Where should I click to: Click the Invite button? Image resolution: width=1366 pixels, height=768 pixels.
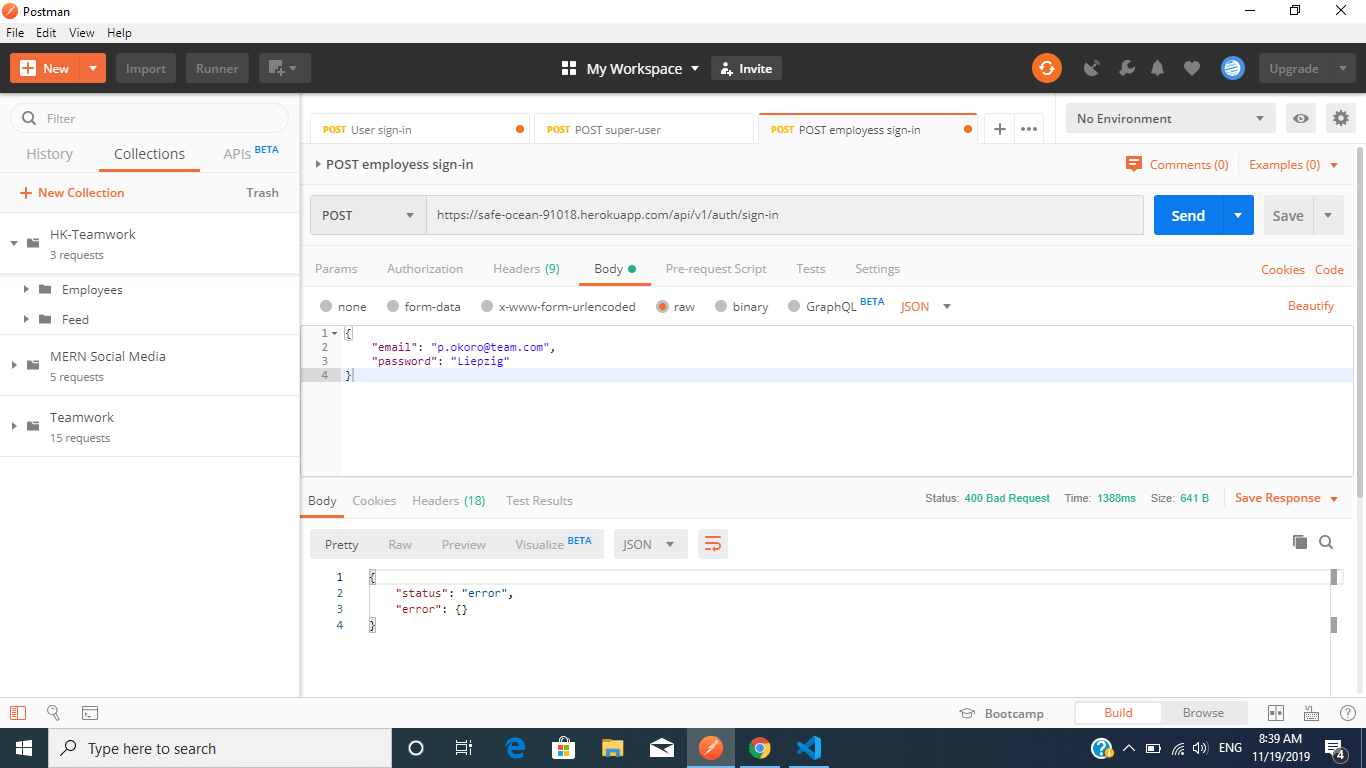746,68
